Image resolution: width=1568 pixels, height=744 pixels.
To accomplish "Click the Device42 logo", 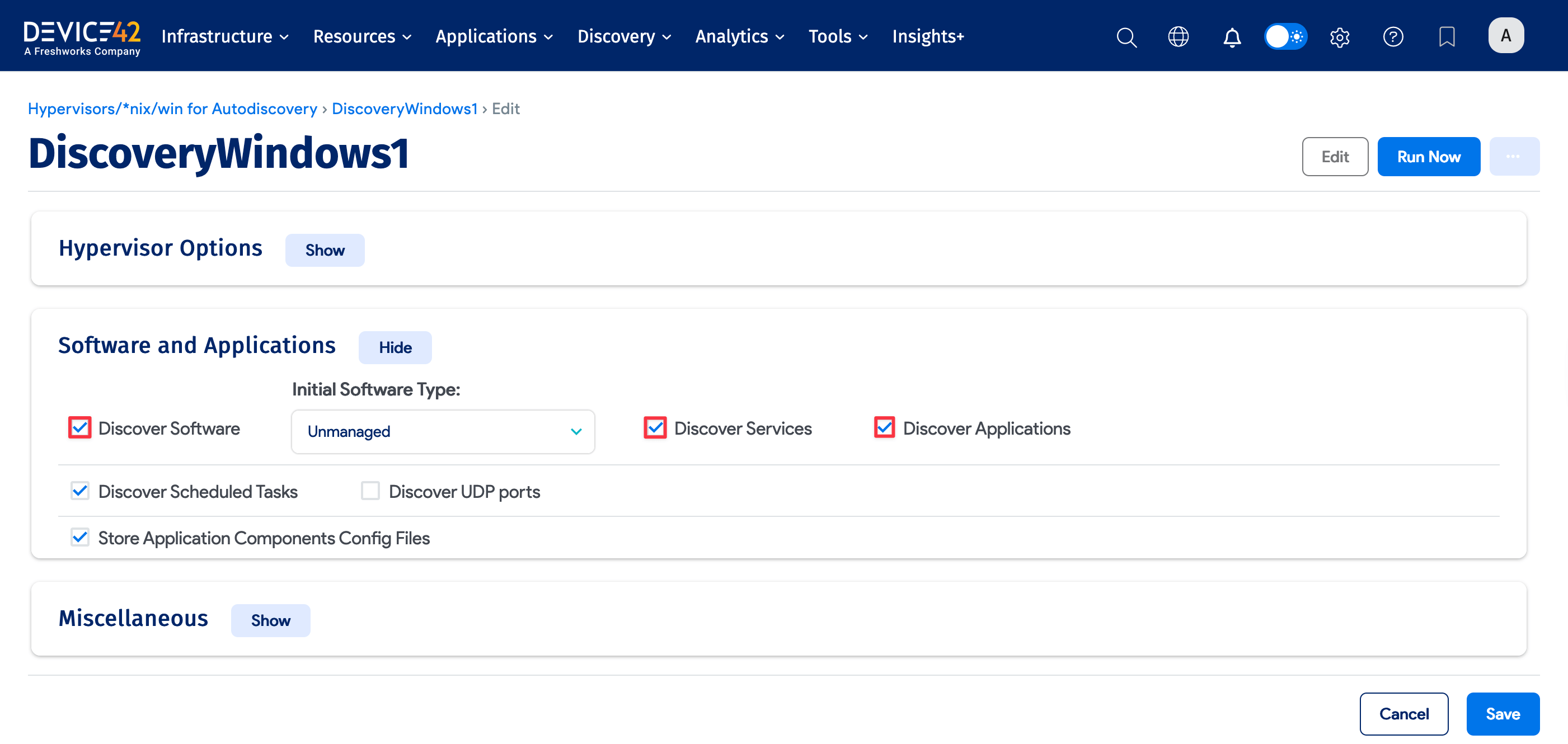I will point(82,35).
